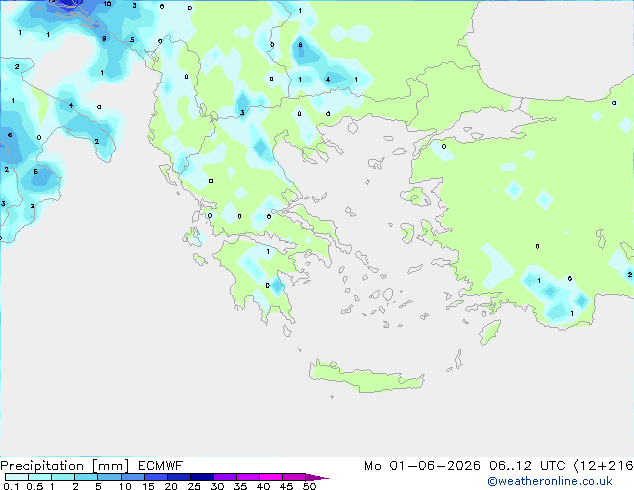Click the island of Crete on the map

pyautogui.click(x=366, y=377)
